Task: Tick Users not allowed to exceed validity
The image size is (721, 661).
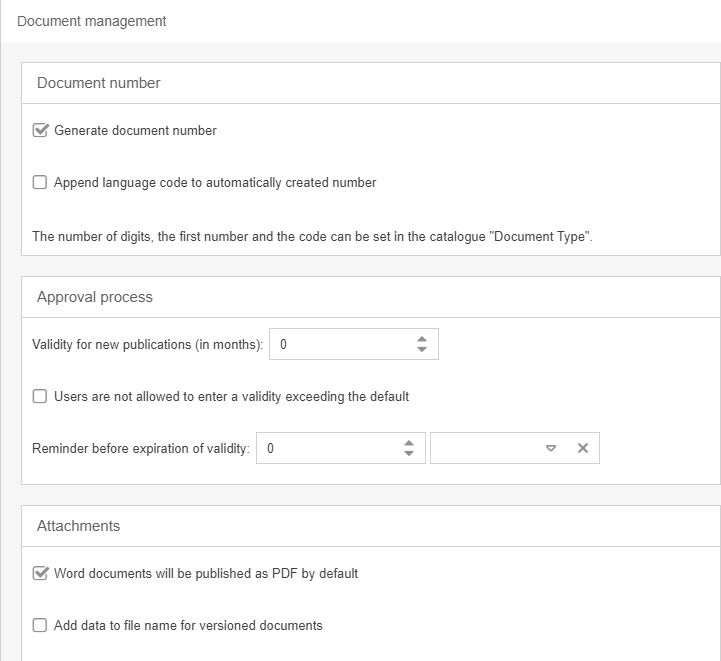Action: coord(40,396)
